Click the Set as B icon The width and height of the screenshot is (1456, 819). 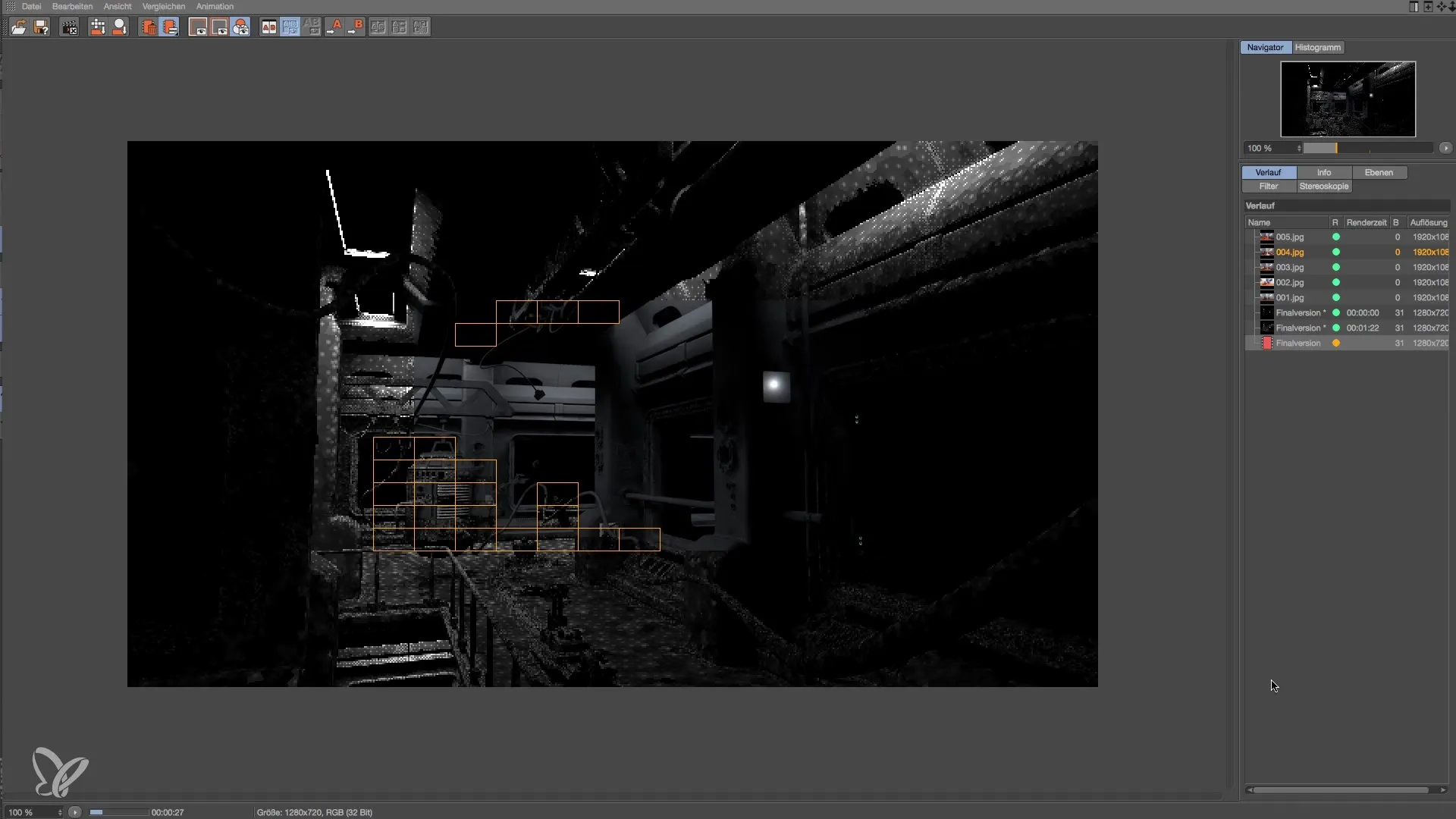[356, 27]
